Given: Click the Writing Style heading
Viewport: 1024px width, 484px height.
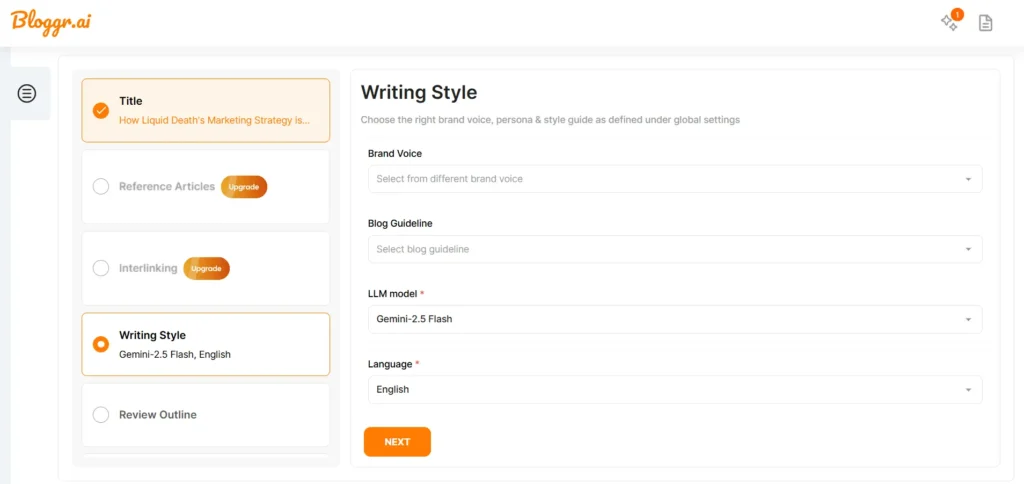Looking at the screenshot, I should [419, 92].
